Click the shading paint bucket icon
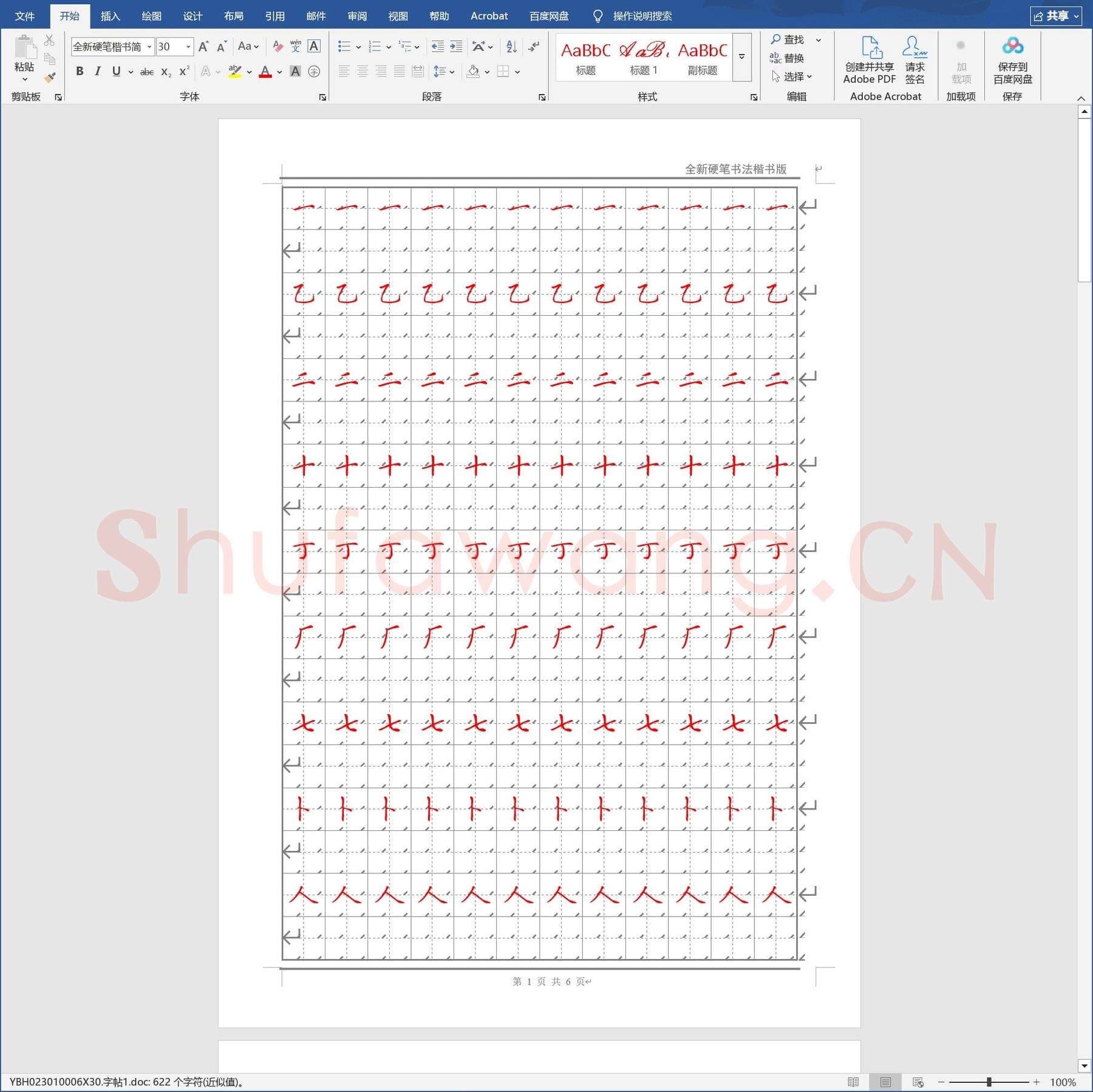1093x1092 pixels. (x=473, y=72)
